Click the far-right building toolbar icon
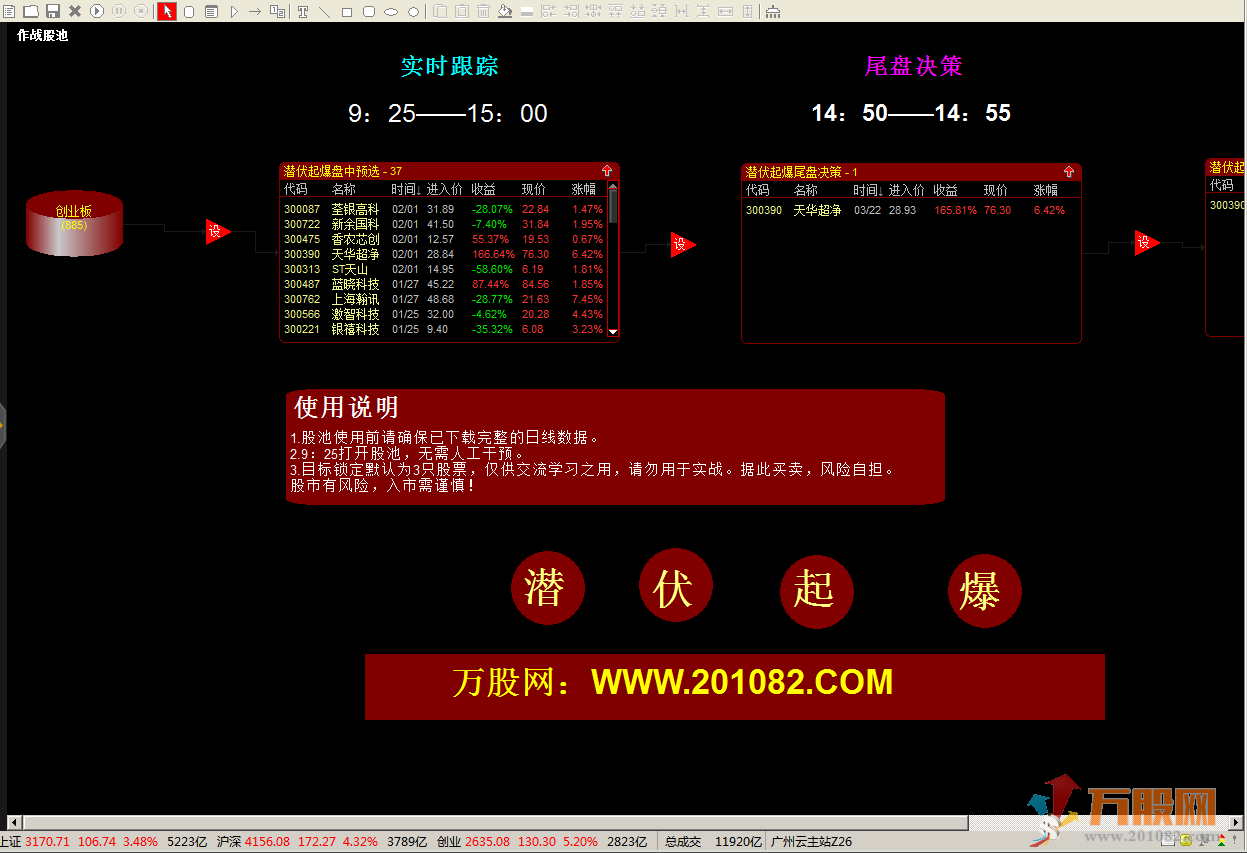 (x=773, y=11)
